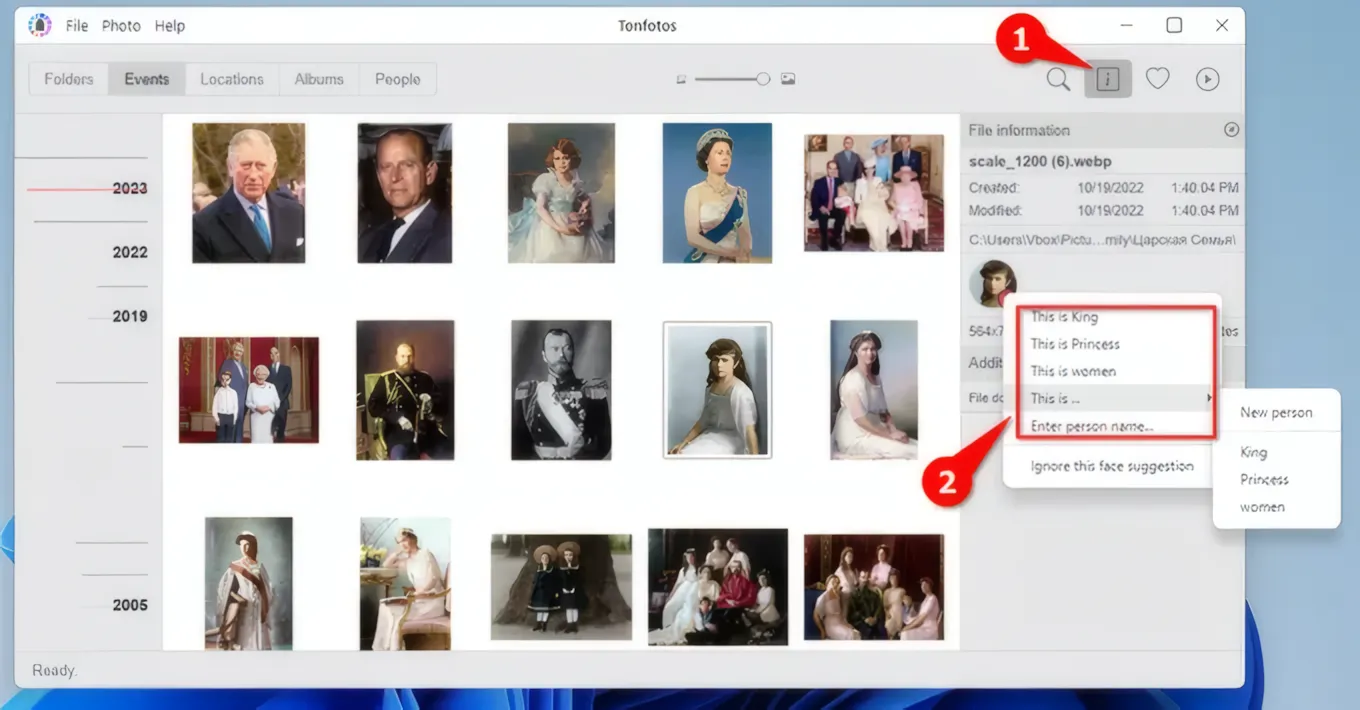Click the small thumbnail-size icon beside the slider
The image size is (1360, 710).
[682, 78]
